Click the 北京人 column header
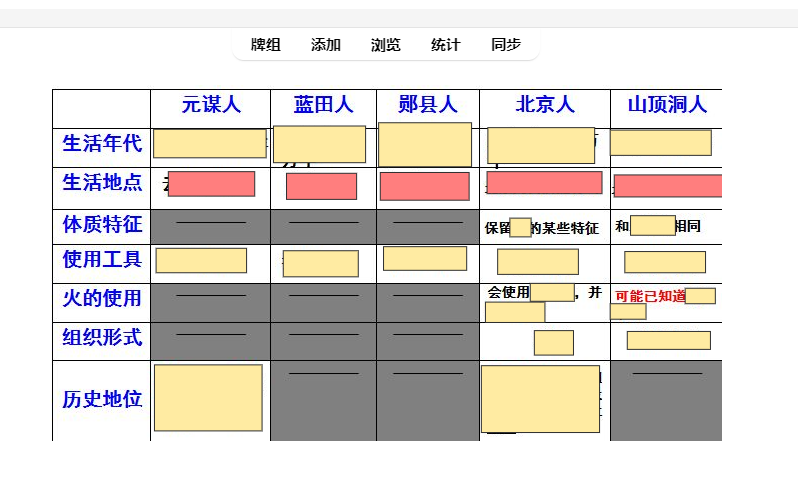Image resolution: width=798 pixels, height=501 pixels. pos(545,105)
